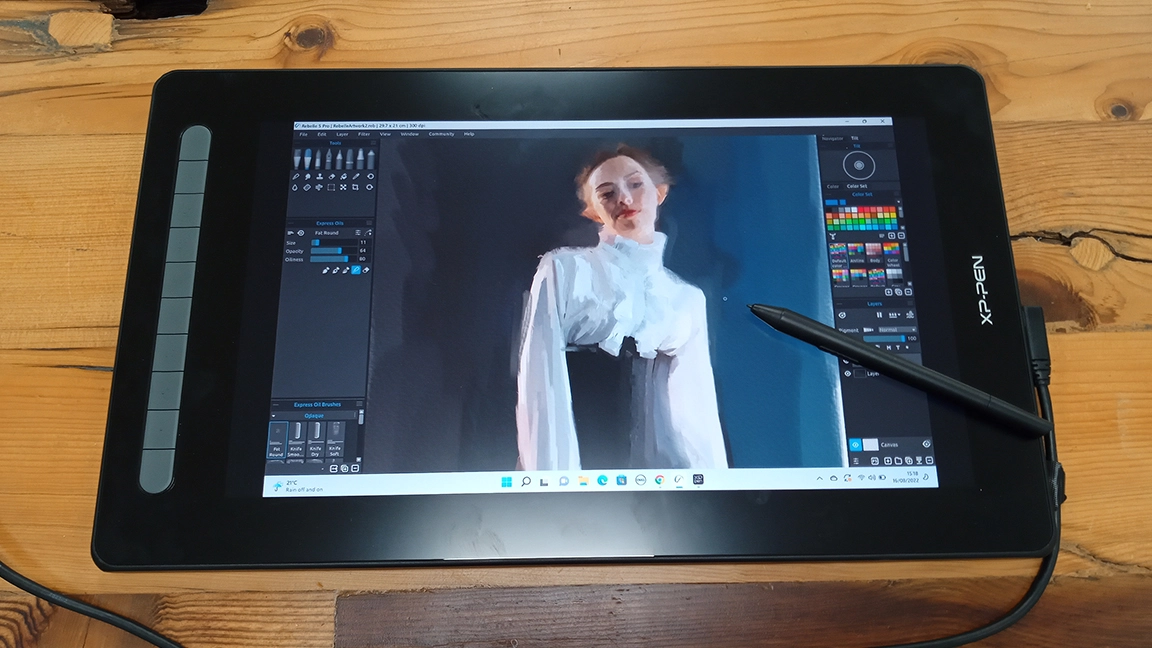
Task: Open Express Oil Brushes panel menu button
Action: (359, 403)
